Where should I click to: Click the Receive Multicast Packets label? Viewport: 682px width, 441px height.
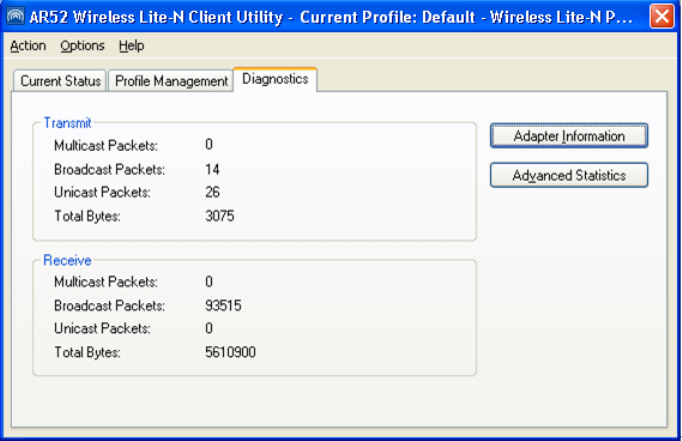(106, 282)
